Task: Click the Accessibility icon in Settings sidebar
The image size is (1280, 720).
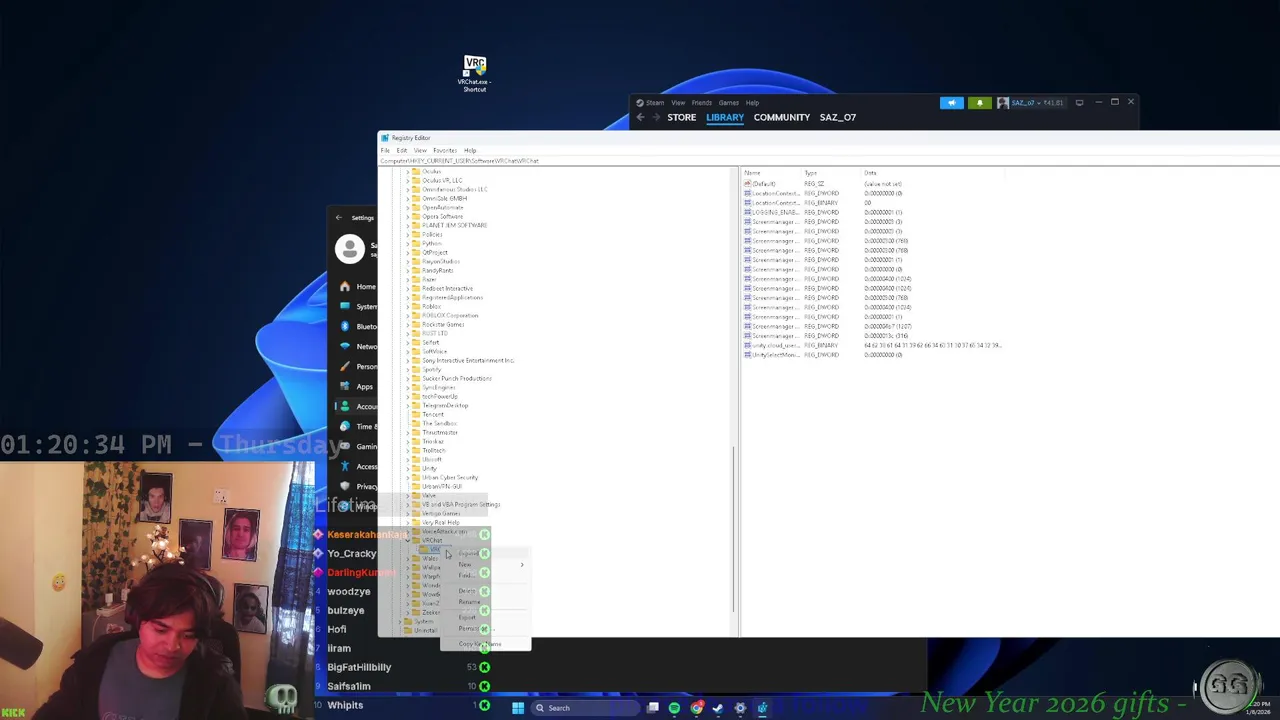Action: (345, 466)
